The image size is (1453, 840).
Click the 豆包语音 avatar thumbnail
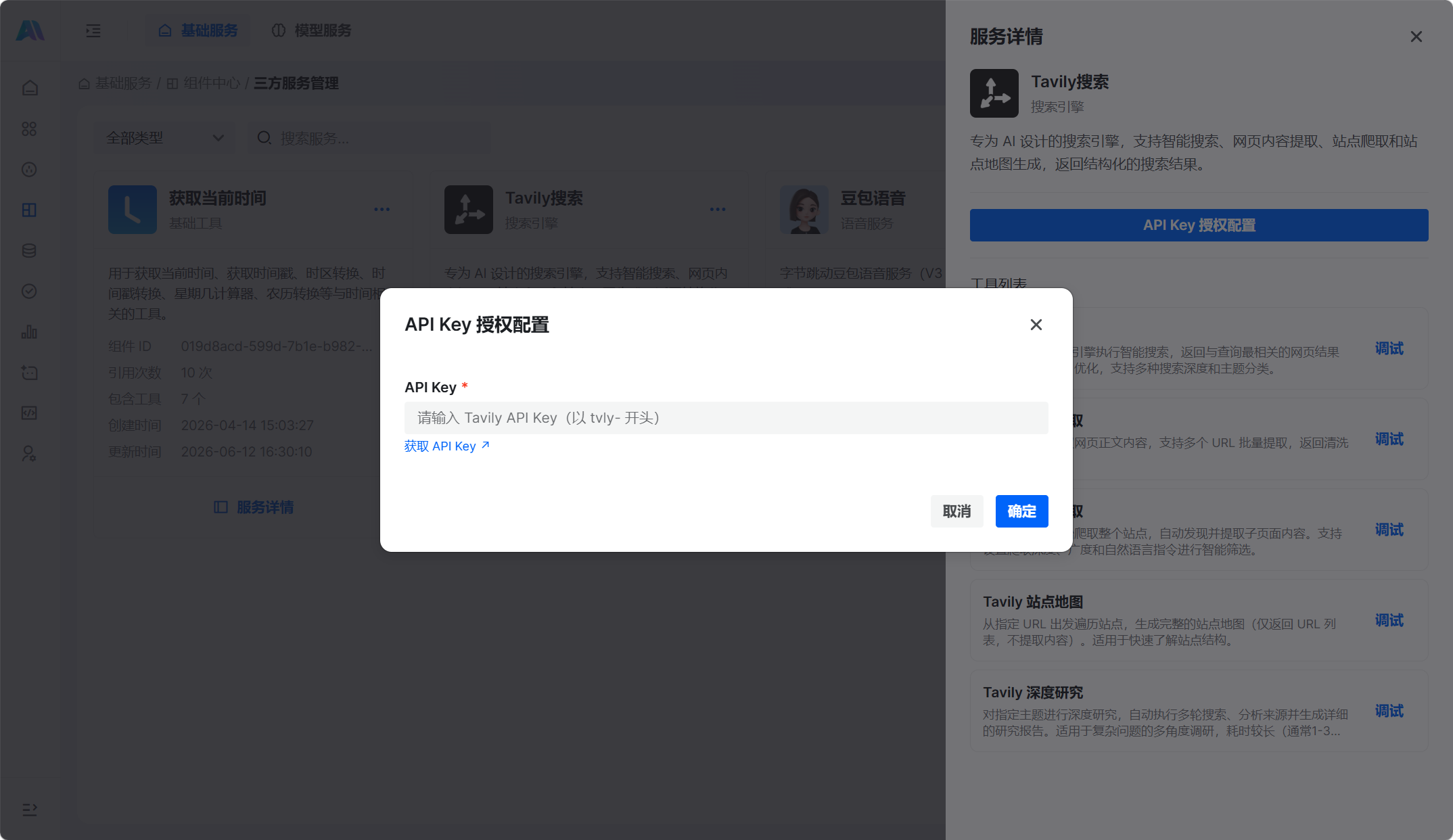coord(804,210)
